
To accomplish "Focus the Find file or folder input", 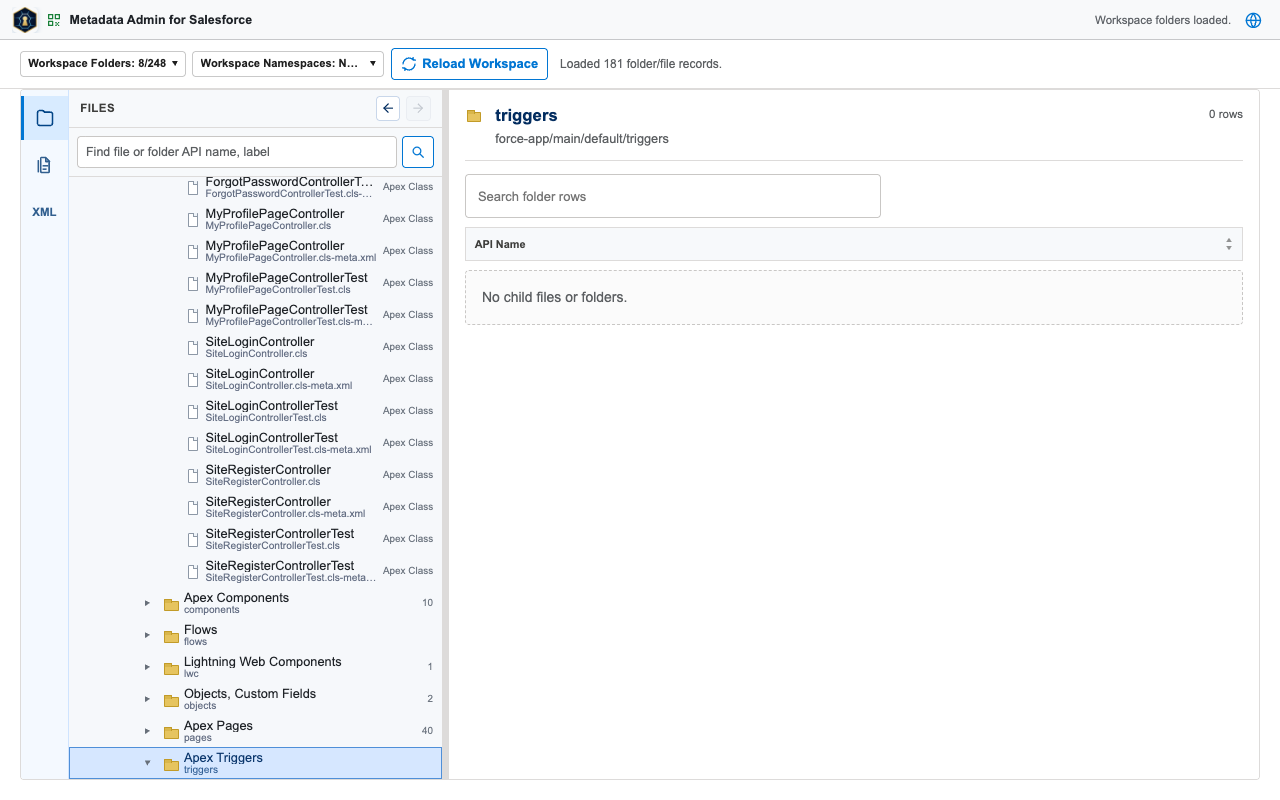I will [237, 152].
